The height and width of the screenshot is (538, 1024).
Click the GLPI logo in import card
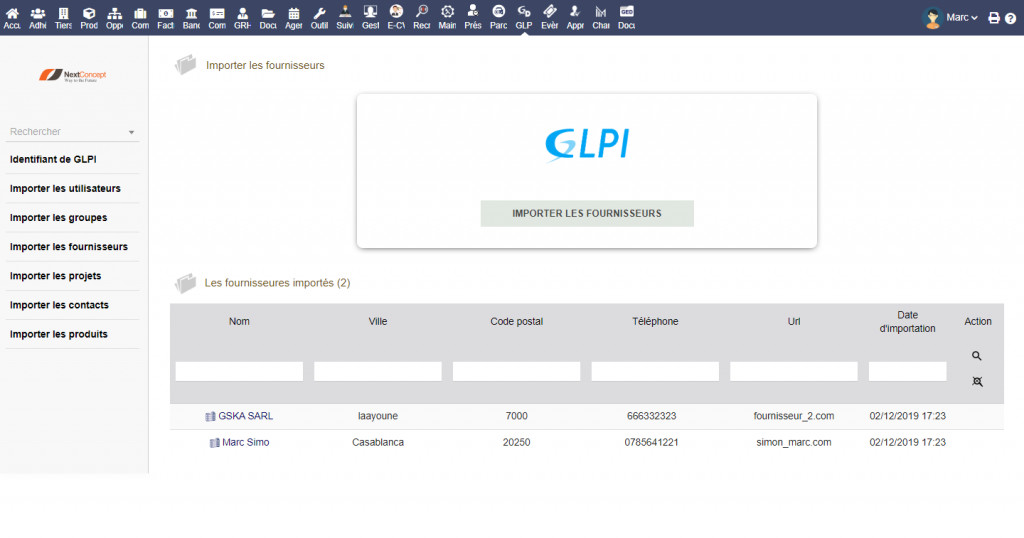[x=587, y=144]
